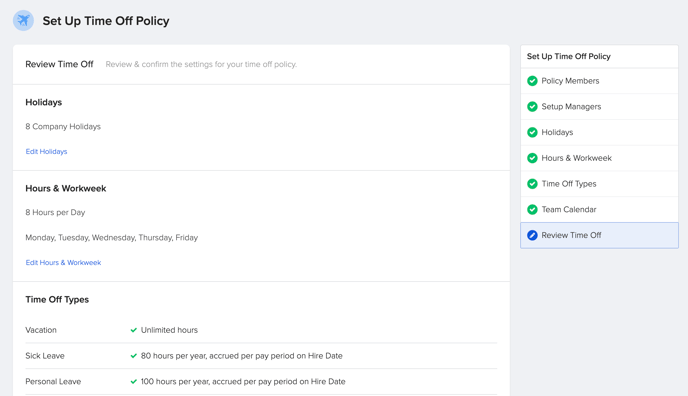Screen dimensions: 688x396
Task: Click the Sick Leave row label
Action: [x=45, y=356]
